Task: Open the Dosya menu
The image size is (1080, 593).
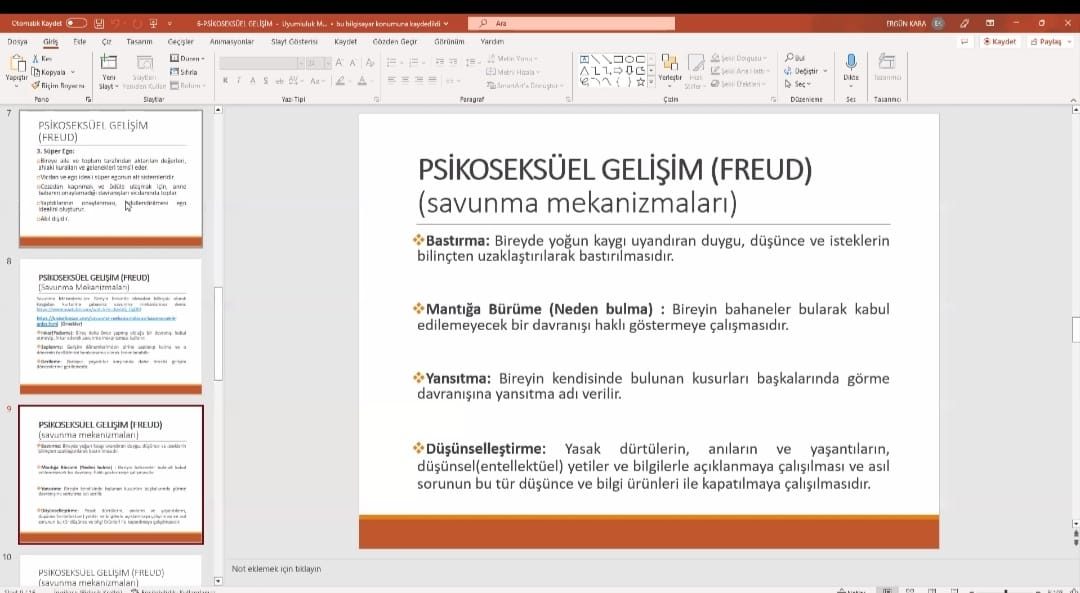Action: point(18,42)
